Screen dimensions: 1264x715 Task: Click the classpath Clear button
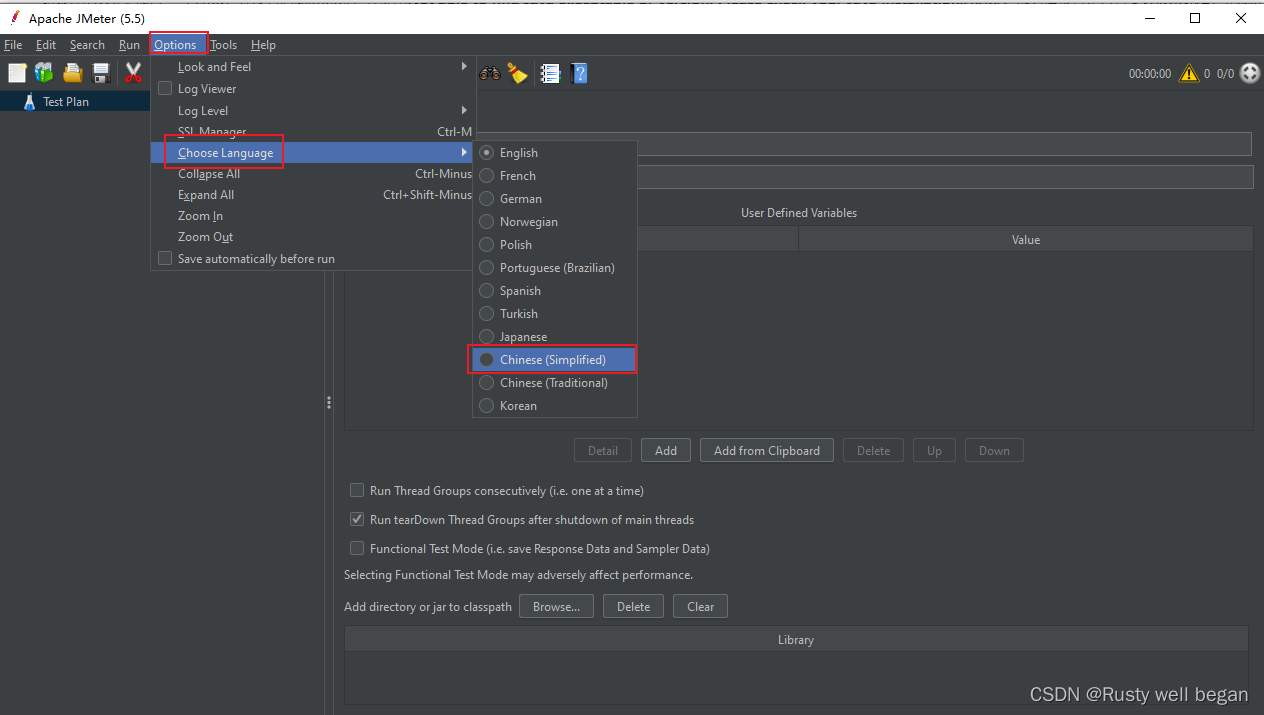pos(701,607)
